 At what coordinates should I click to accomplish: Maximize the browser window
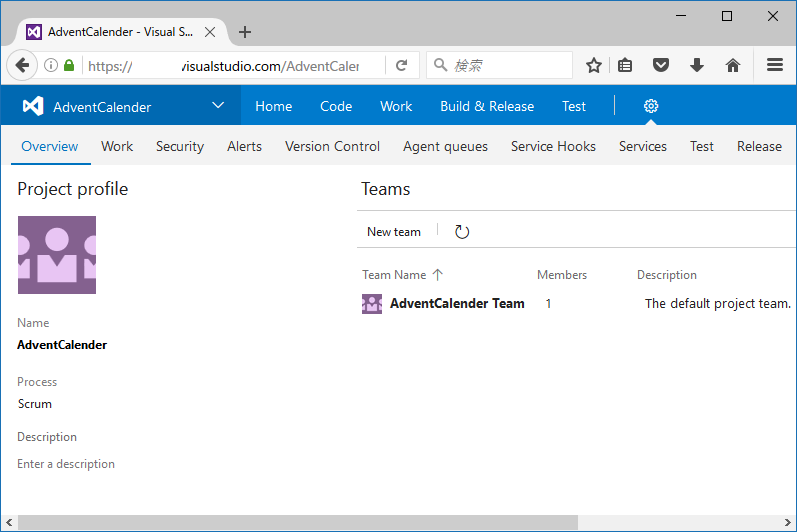[727, 16]
